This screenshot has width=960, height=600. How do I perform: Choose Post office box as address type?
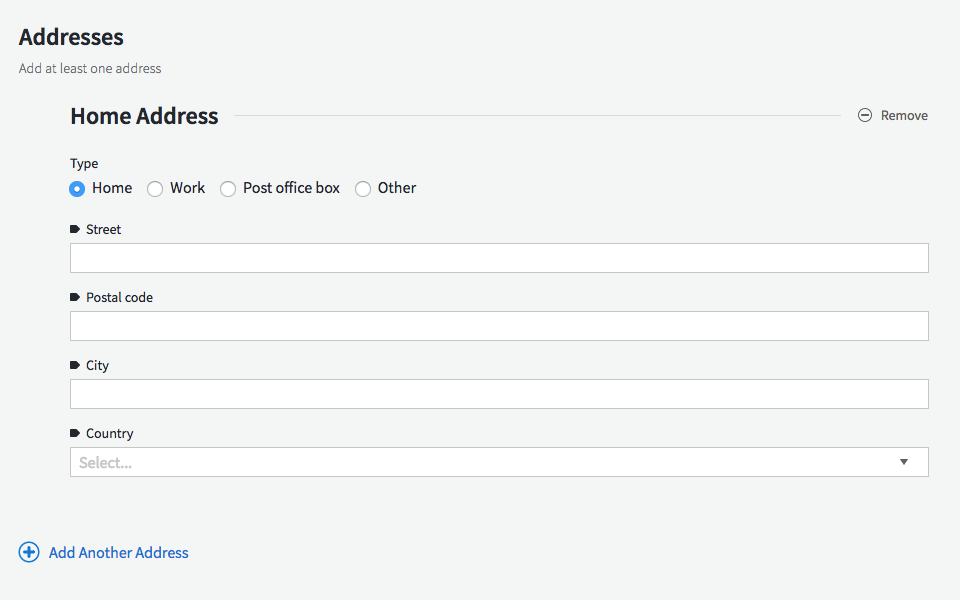pyautogui.click(x=228, y=188)
